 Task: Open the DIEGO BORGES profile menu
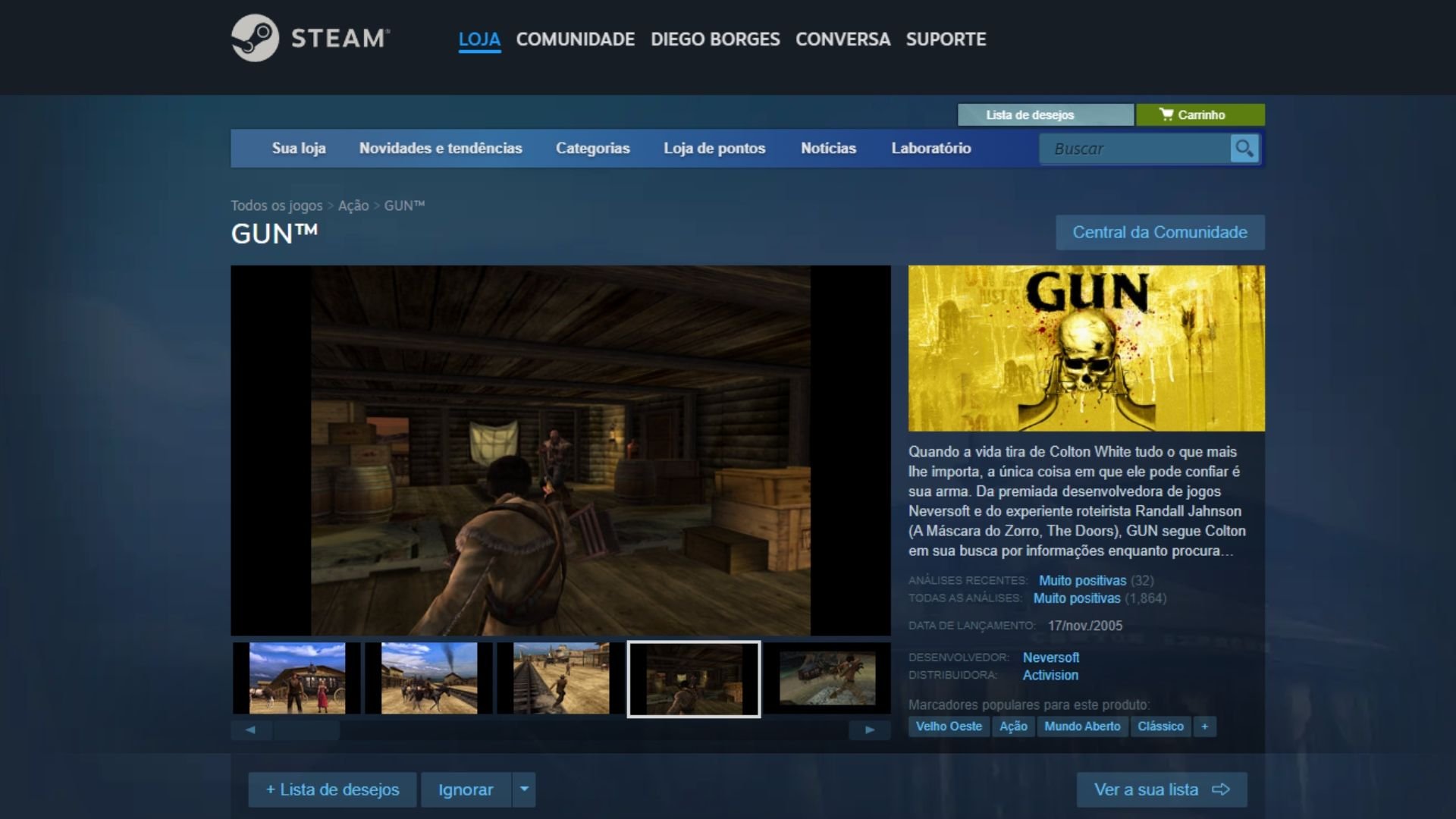715,39
